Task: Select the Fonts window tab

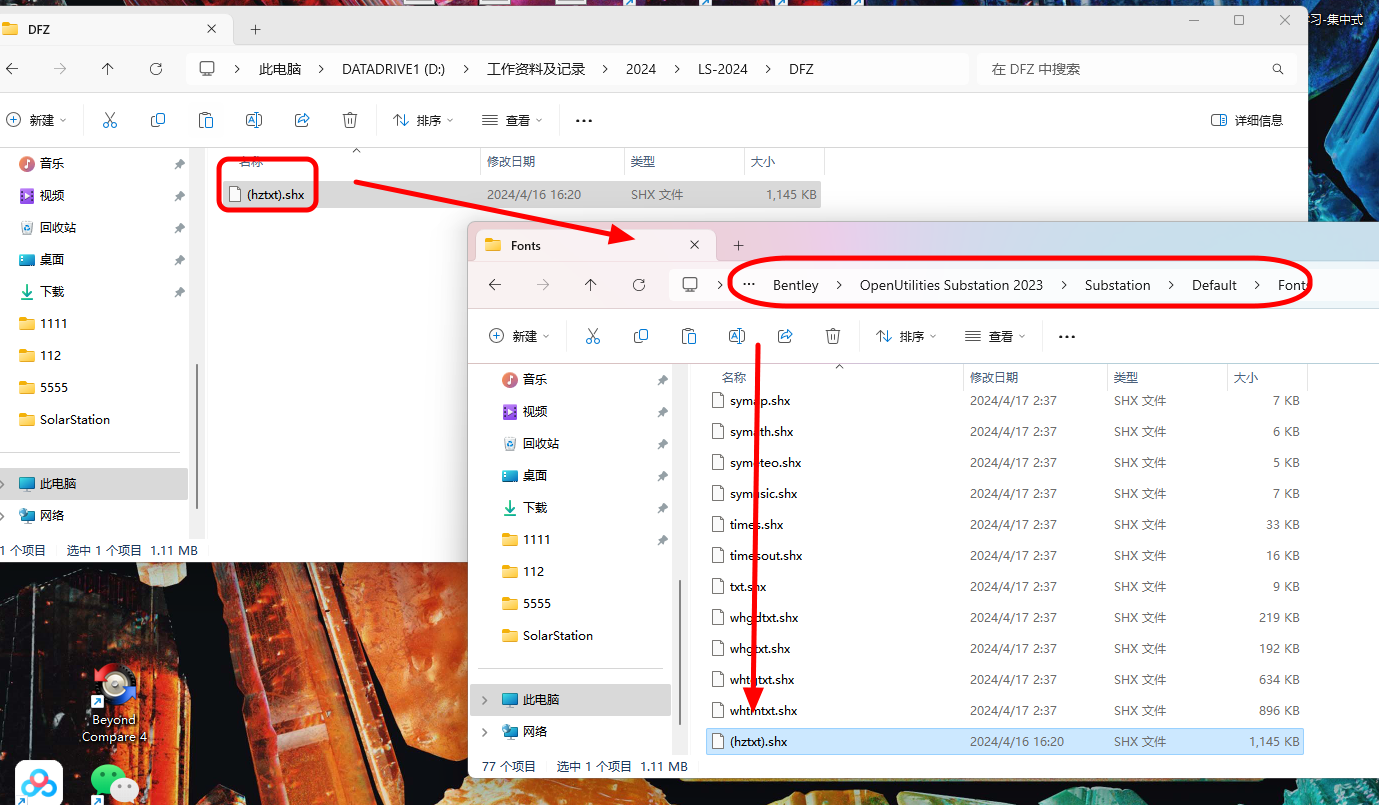Action: pyautogui.click(x=595, y=245)
